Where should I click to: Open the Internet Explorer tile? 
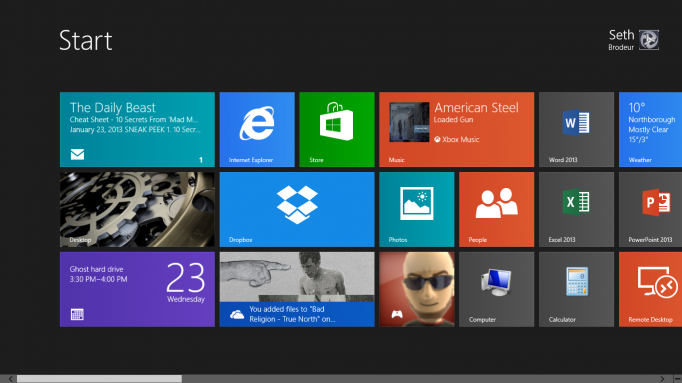tap(257, 129)
